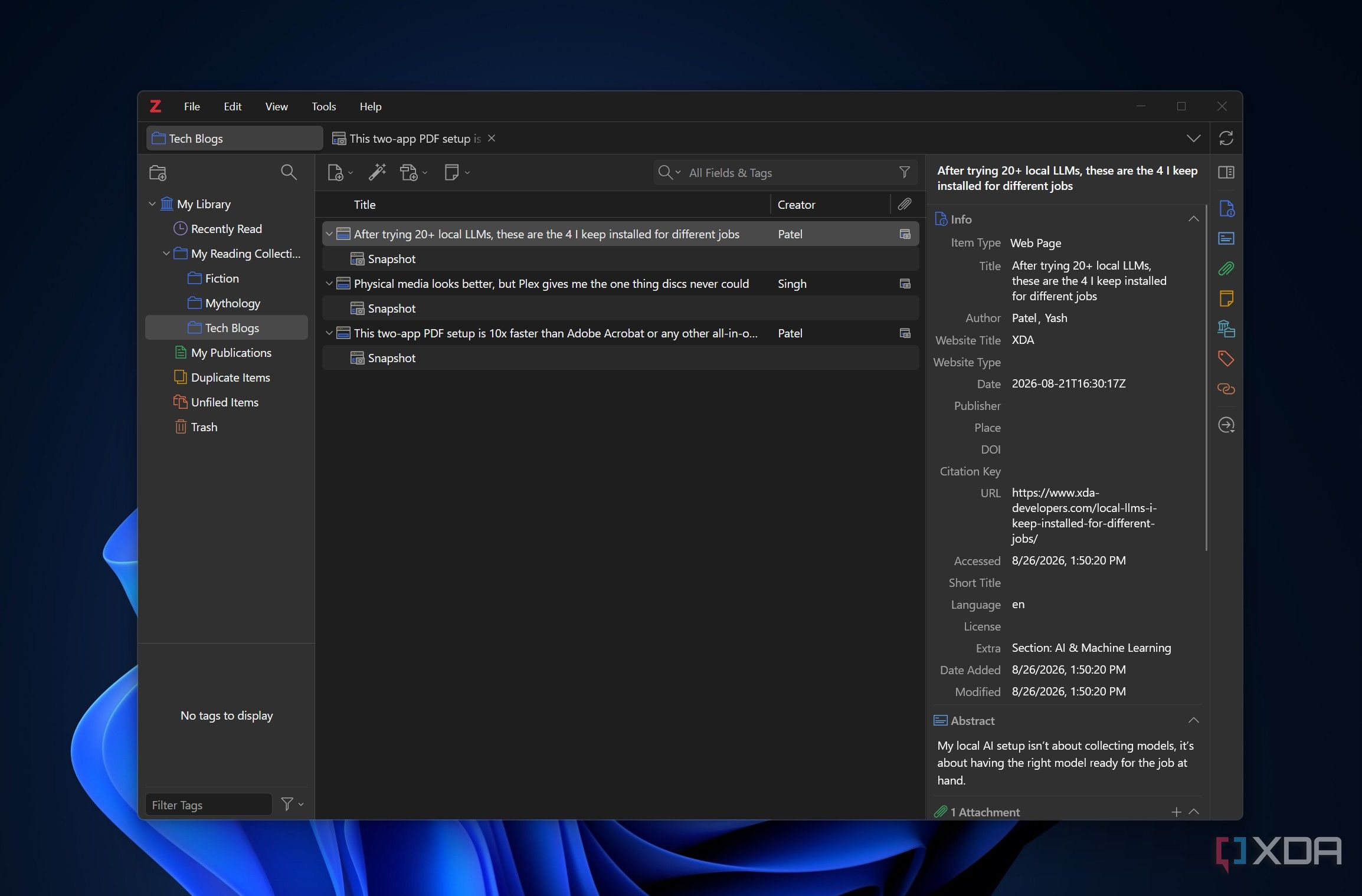Viewport: 1362px width, 896px height.
Task: Click the New Note toolbar icon
Action: click(451, 172)
